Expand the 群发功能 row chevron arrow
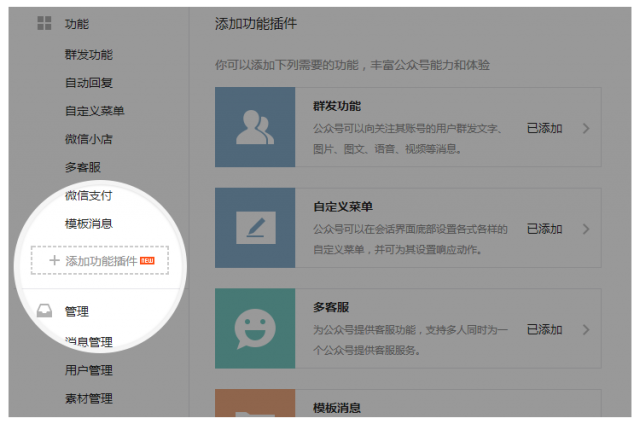This screenshot has height=424, width=640. pyautogui.click(x=585, y=128)
